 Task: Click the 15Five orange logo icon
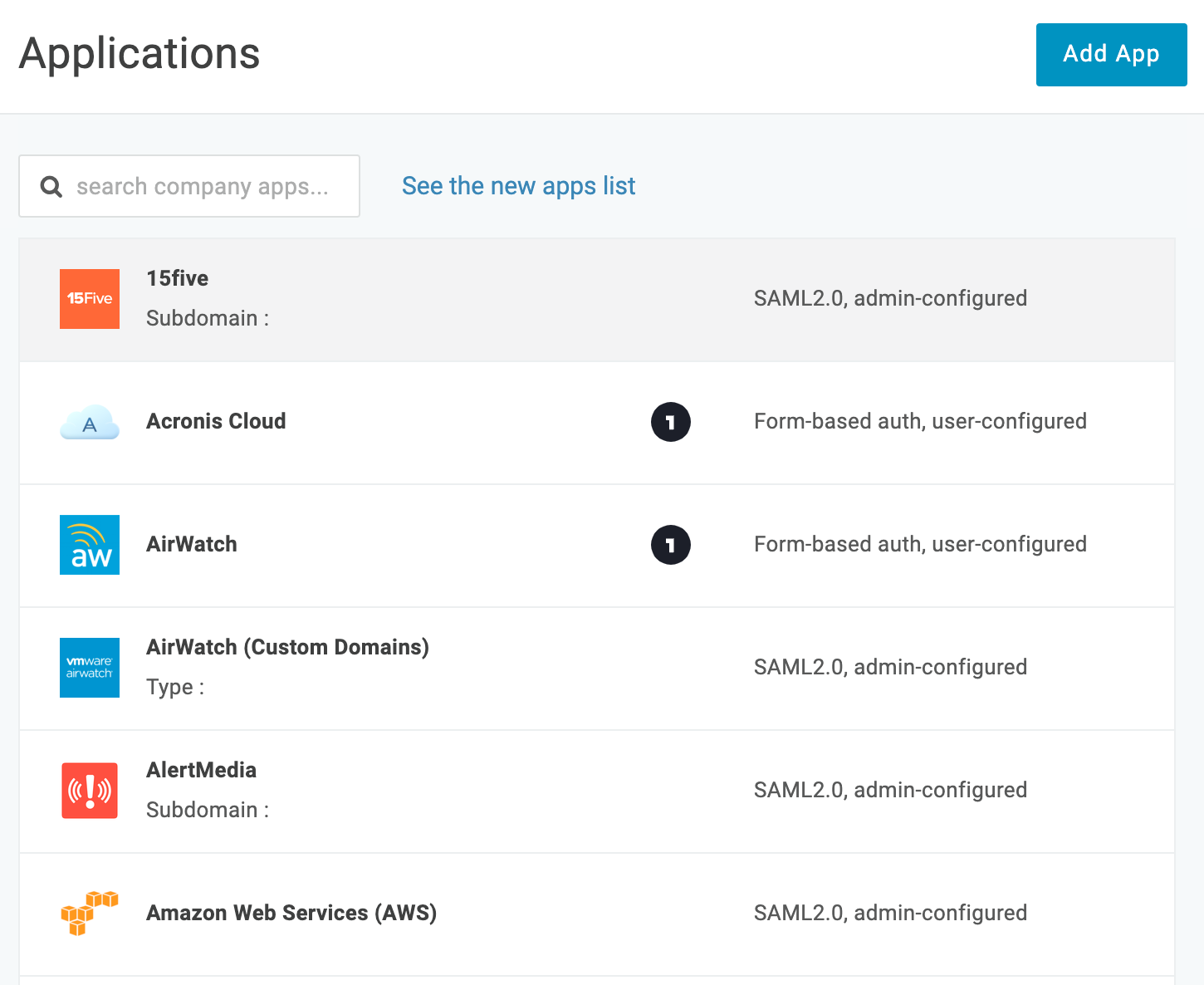(90, 299)
